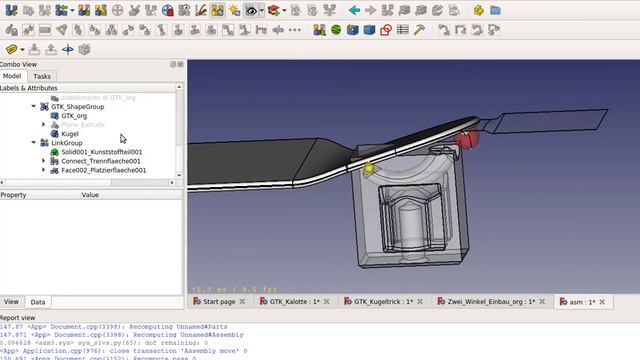Open the dropdown beside the green-arrow blocks icon

[72, 11]
